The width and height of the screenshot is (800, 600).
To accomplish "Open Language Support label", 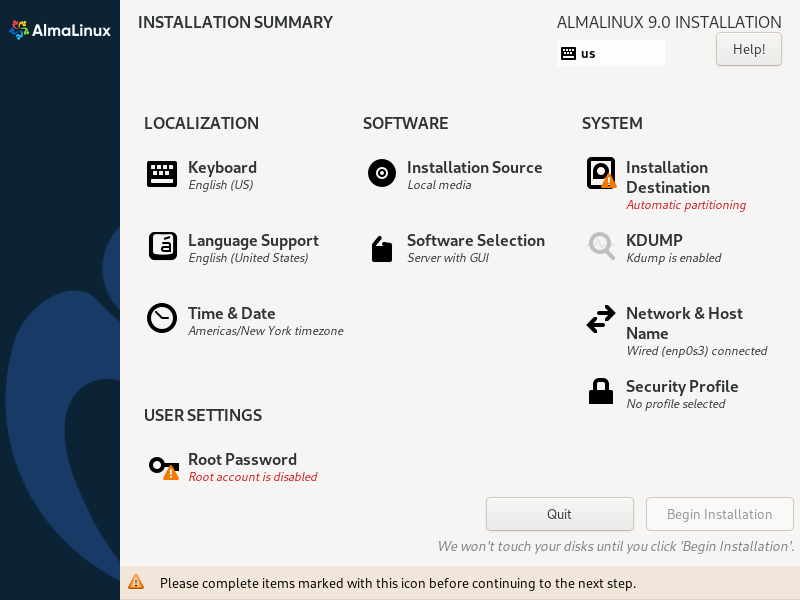I will 253,240.
